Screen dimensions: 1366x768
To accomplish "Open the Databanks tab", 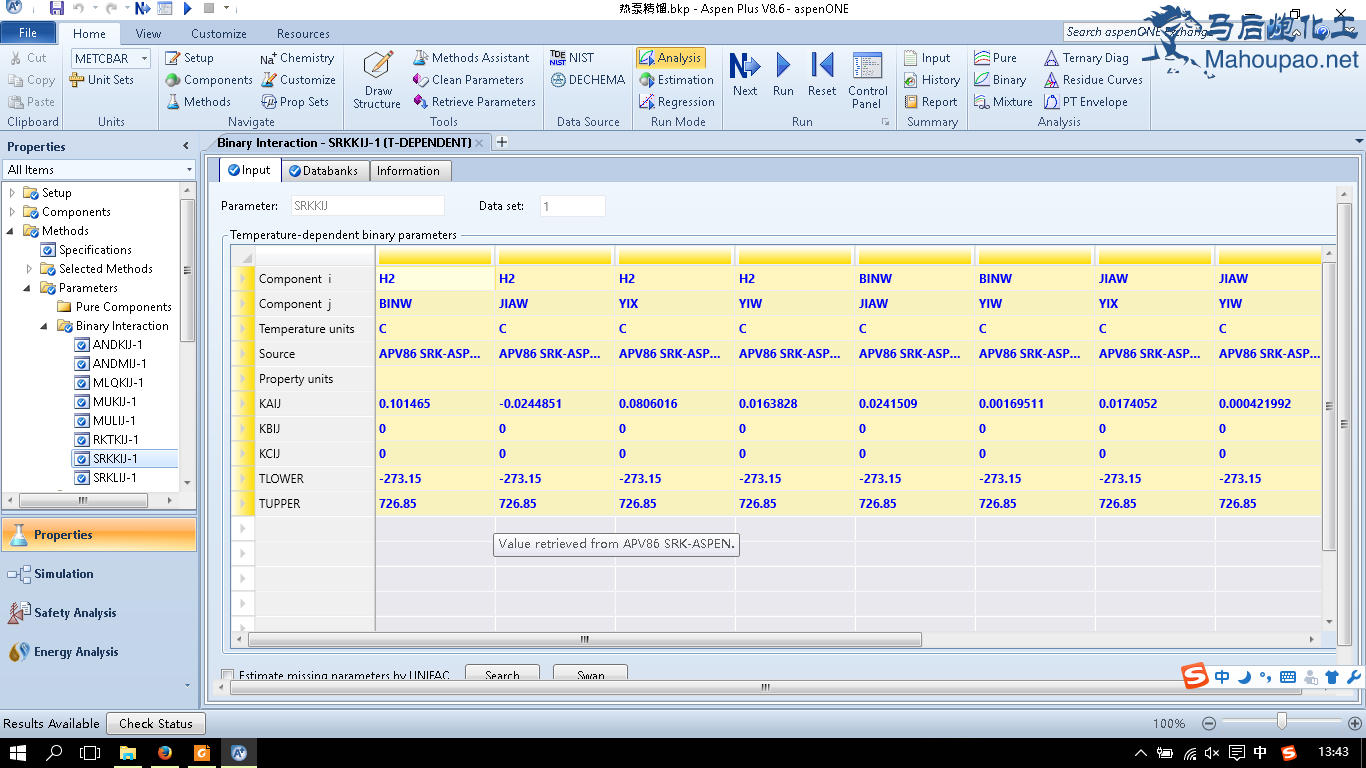I will (x=325, y=171).
